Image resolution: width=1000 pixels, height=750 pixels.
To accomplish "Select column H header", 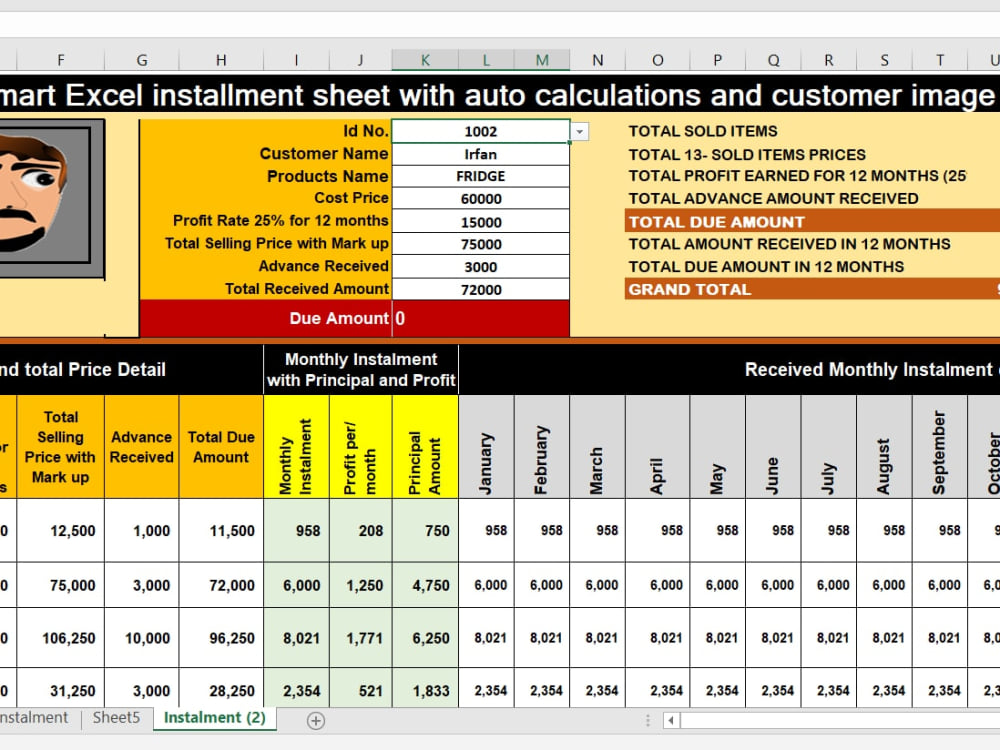I will (x=221, y=60).
